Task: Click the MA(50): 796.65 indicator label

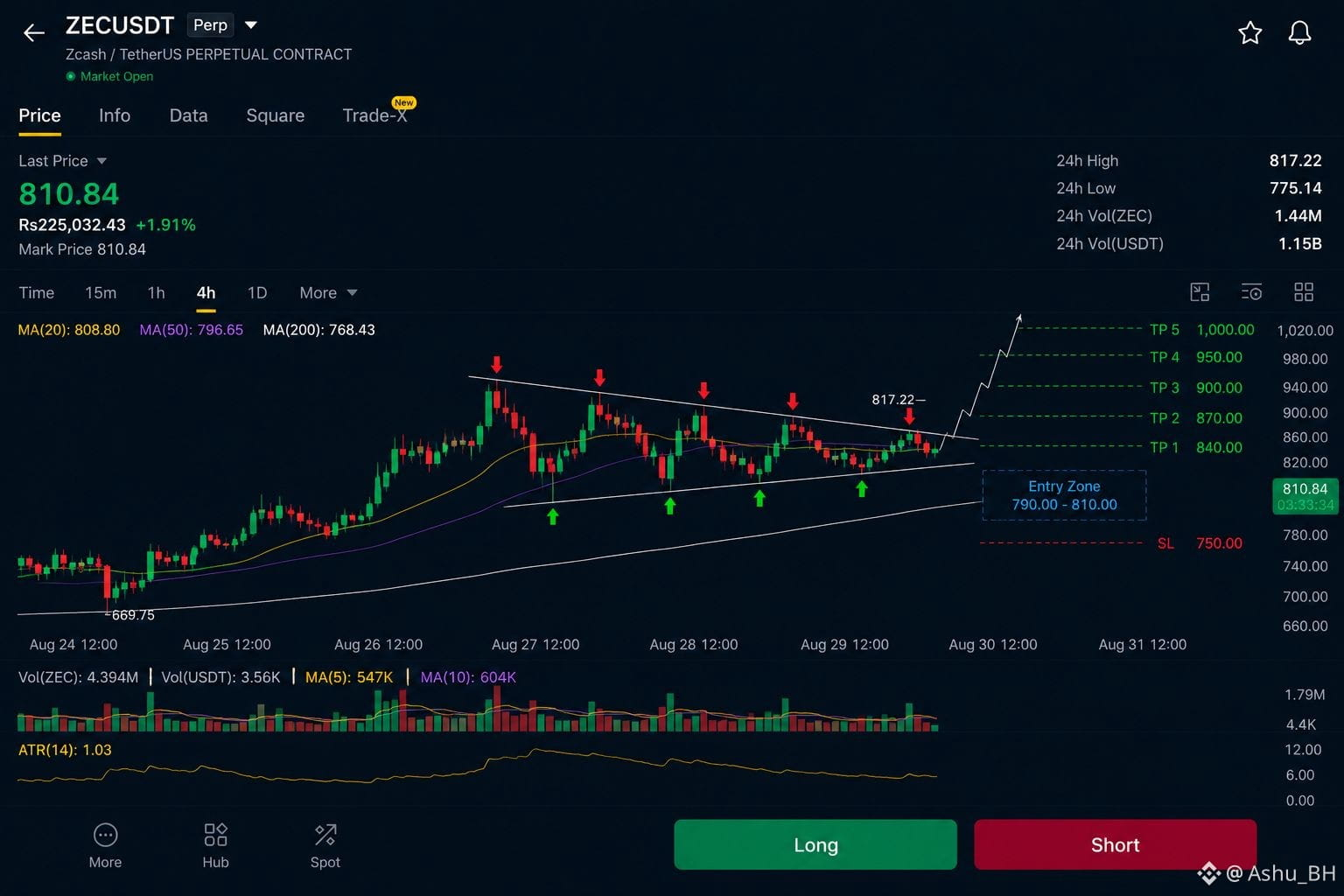Action: coord(192,330)
